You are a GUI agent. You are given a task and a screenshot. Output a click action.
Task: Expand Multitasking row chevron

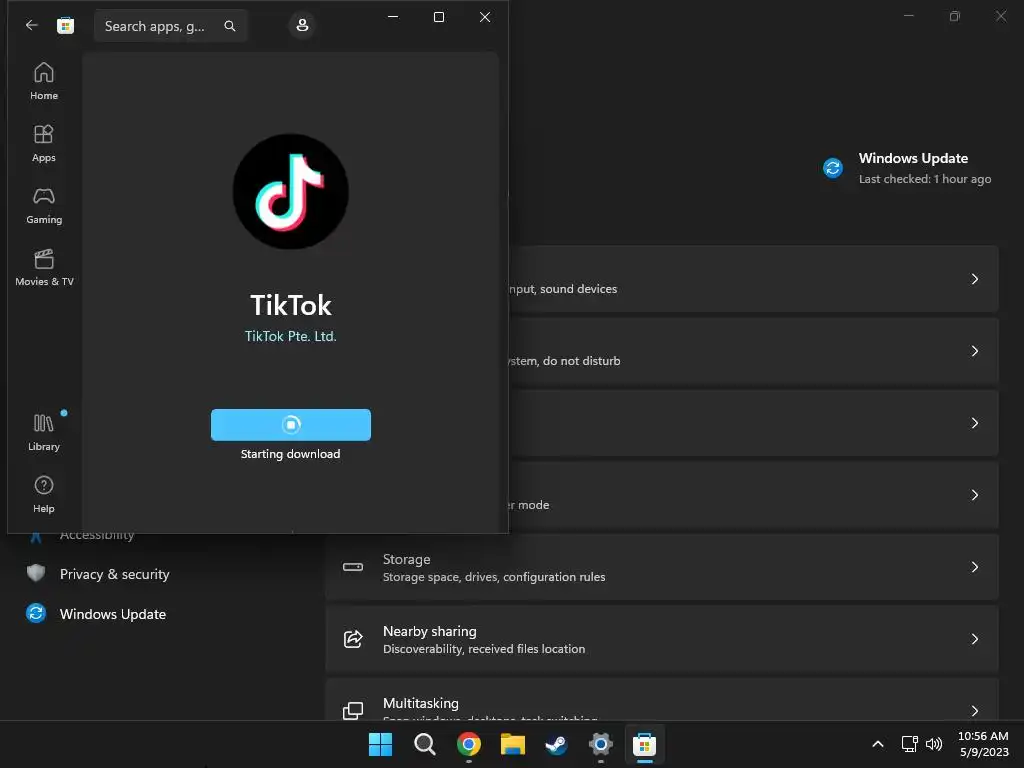click(x=974, y=711)
